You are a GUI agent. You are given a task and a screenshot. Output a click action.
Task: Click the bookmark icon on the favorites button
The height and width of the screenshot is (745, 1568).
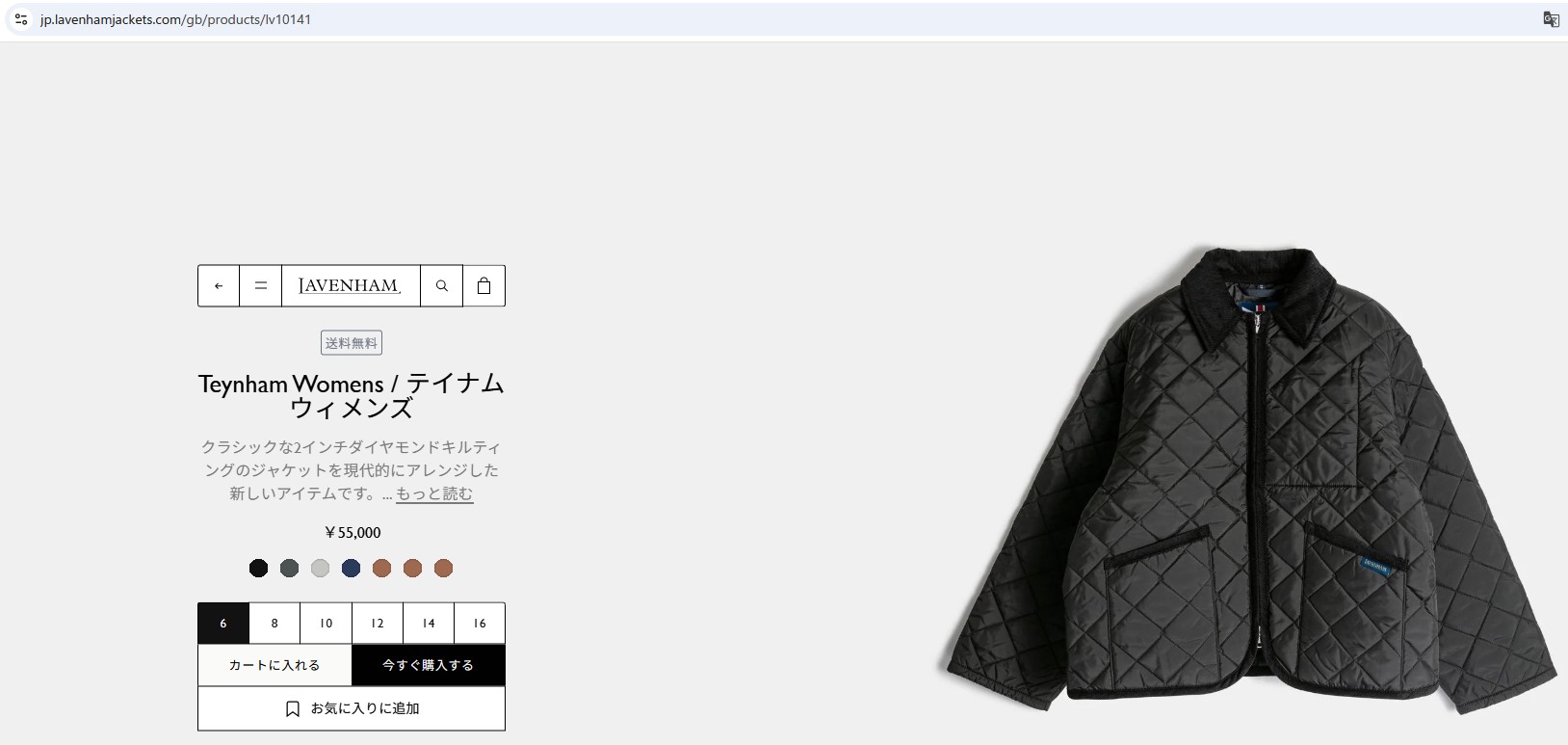click(293, 708)
